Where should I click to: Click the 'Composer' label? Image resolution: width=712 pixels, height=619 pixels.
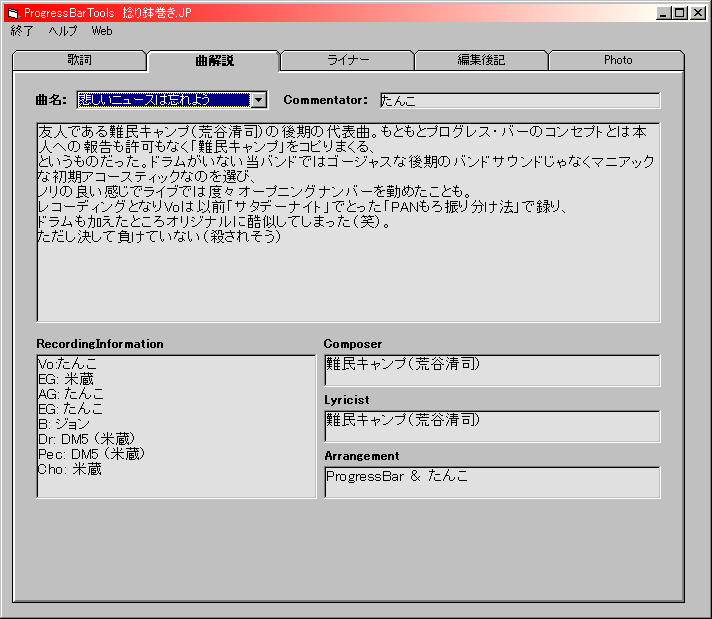coord(353,344)
